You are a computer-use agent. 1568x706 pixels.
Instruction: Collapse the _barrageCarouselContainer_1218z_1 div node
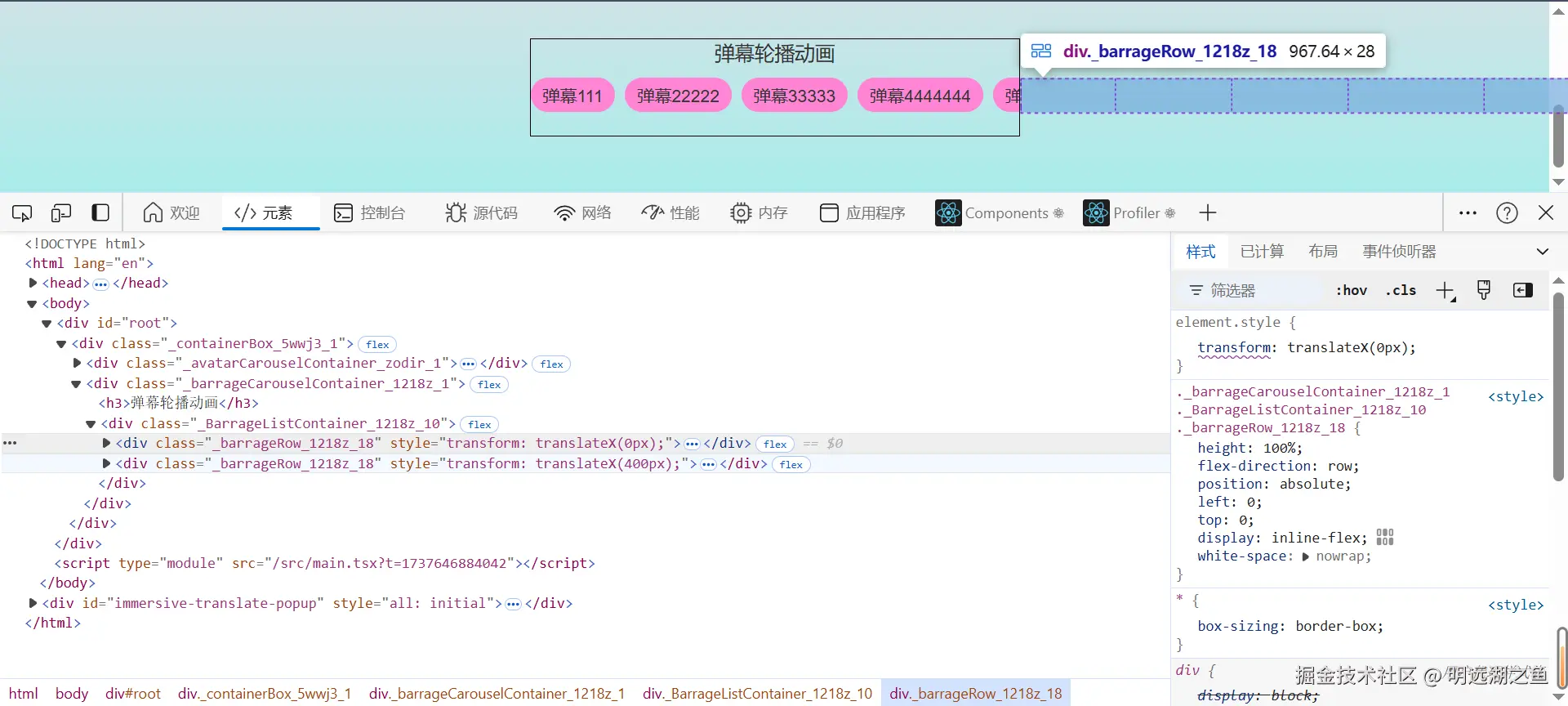tap(76, 384)
